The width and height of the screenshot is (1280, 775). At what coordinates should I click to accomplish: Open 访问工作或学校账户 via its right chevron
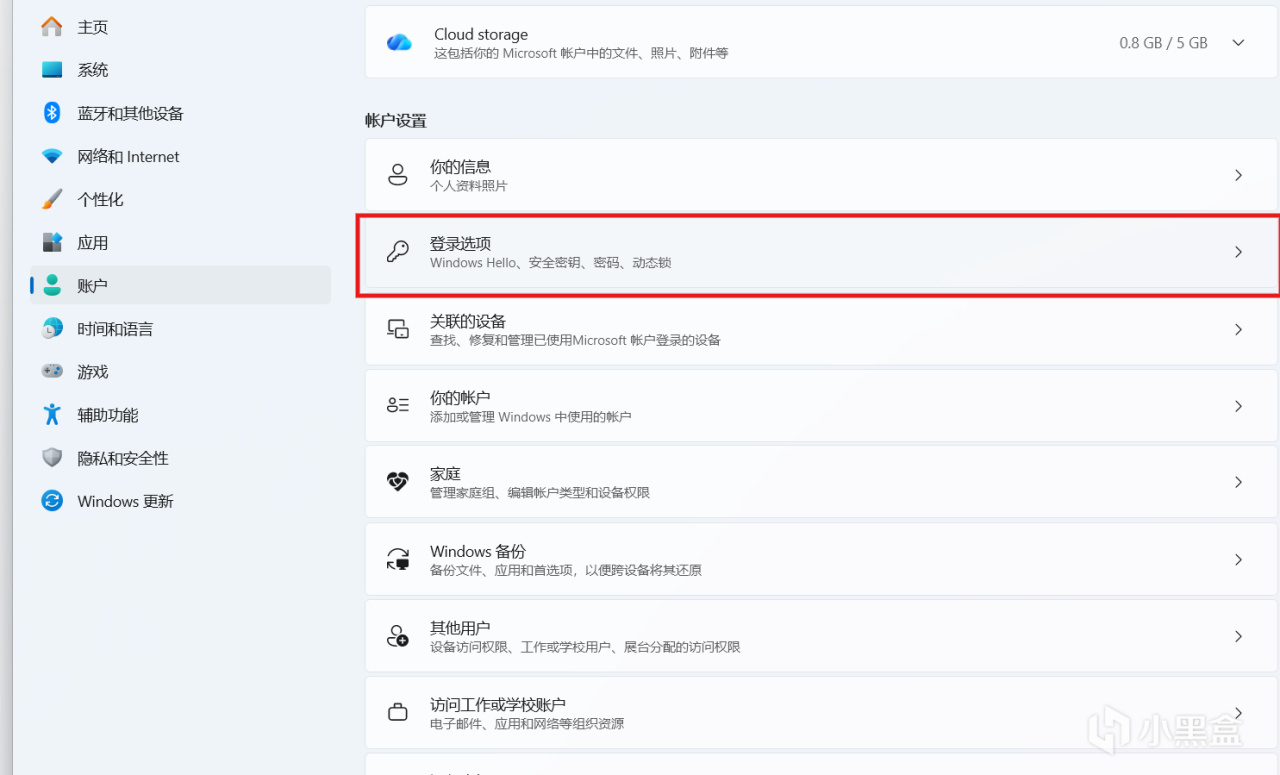[x=1238, y=712]
